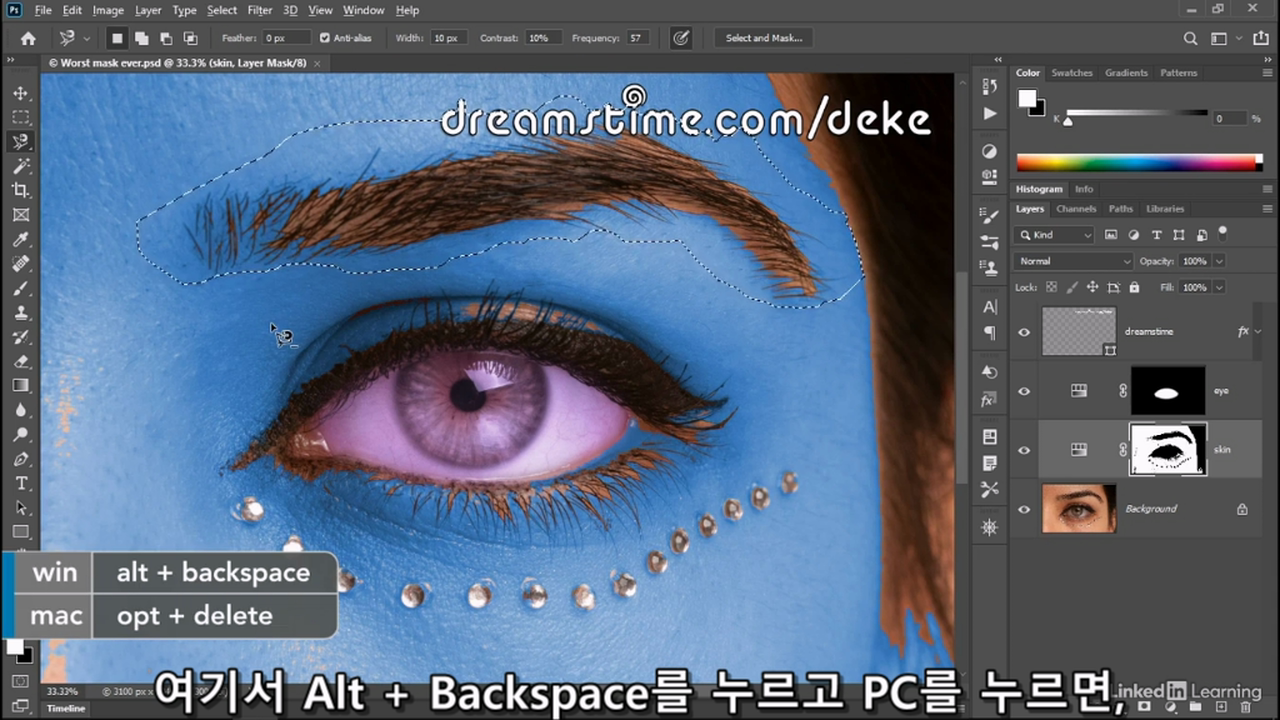1280x720 pixels.
Task: Select the Gradient tool
Action: coord(21,385)
